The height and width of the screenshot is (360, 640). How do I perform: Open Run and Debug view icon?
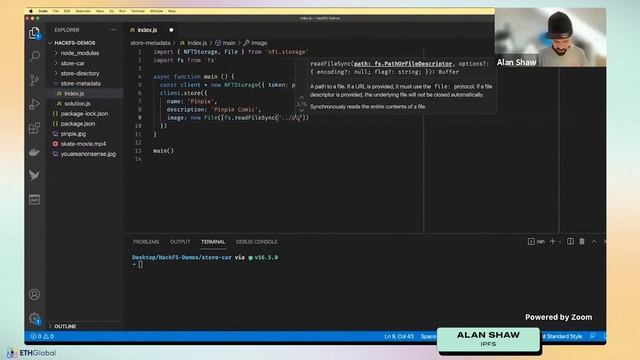tap(35, 104)
